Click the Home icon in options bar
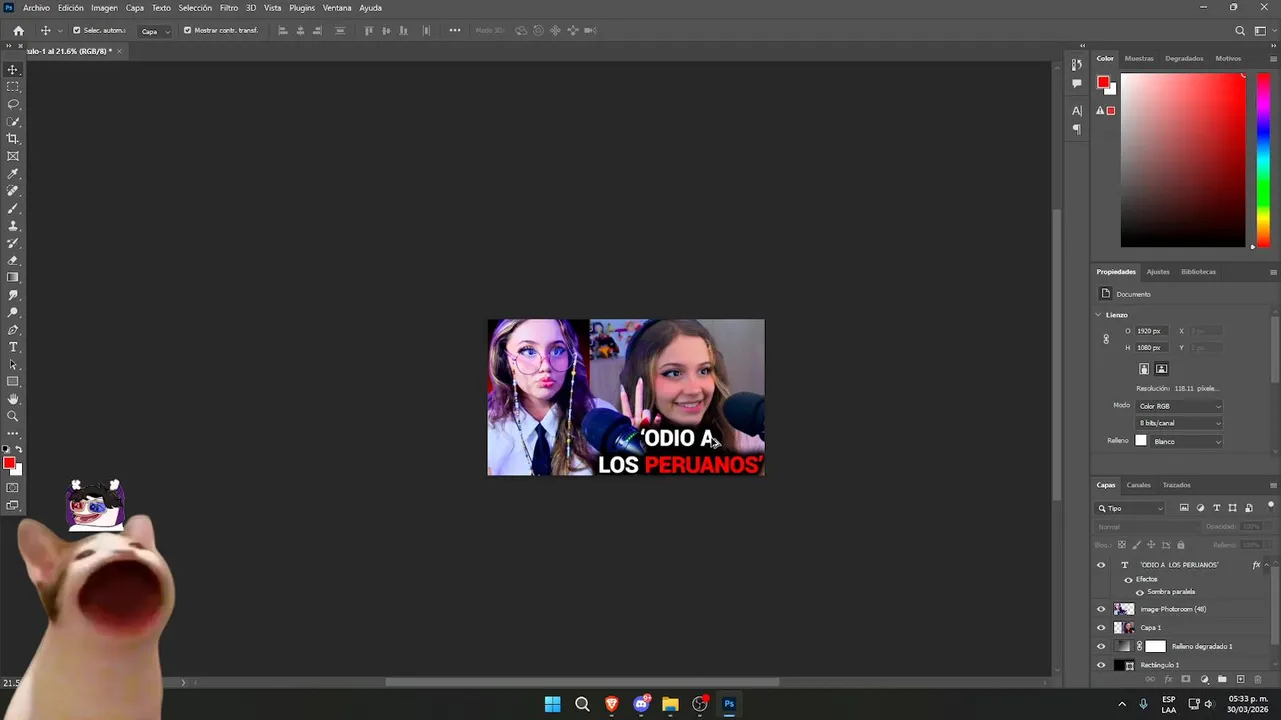 [x=18, y=31]
